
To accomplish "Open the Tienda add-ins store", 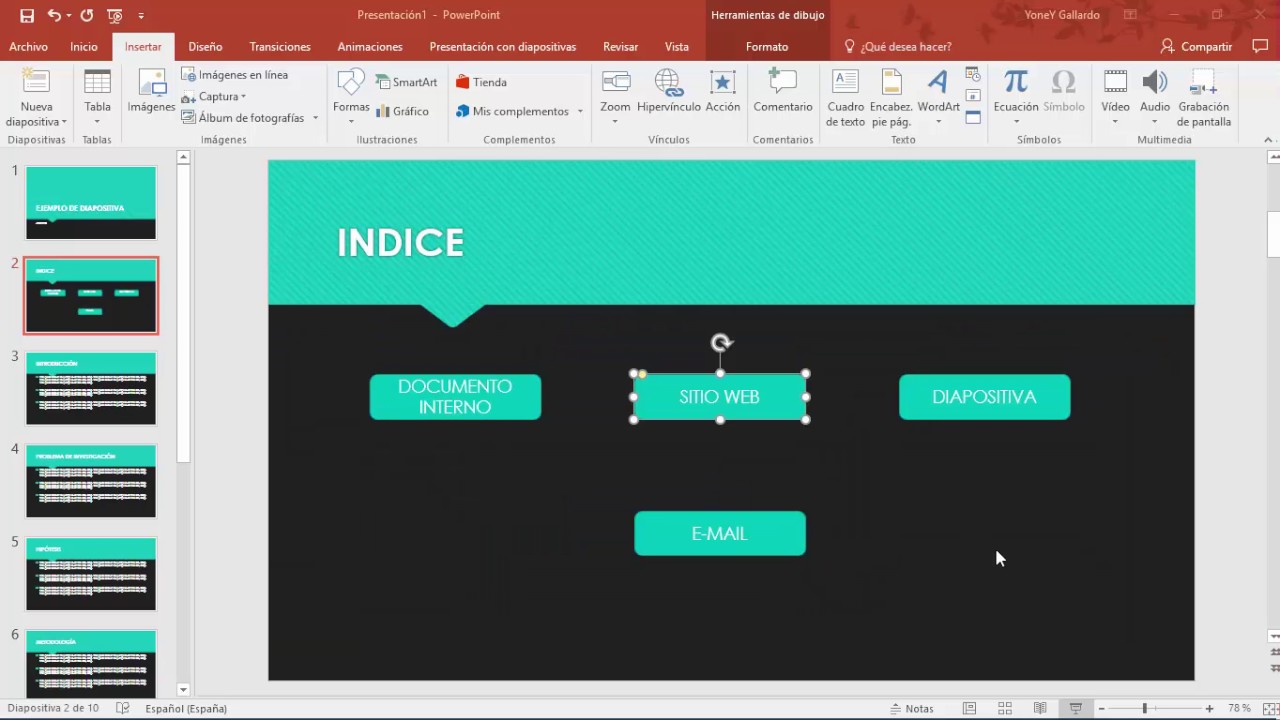I will 481,82.
